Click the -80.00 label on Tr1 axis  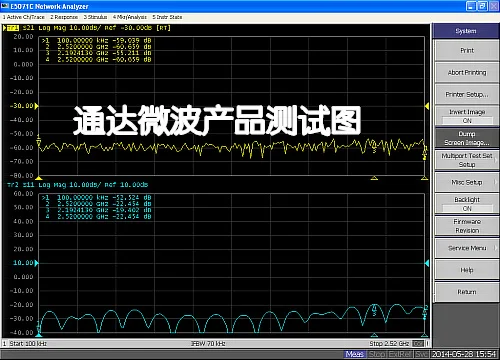[x=22, y=176]
